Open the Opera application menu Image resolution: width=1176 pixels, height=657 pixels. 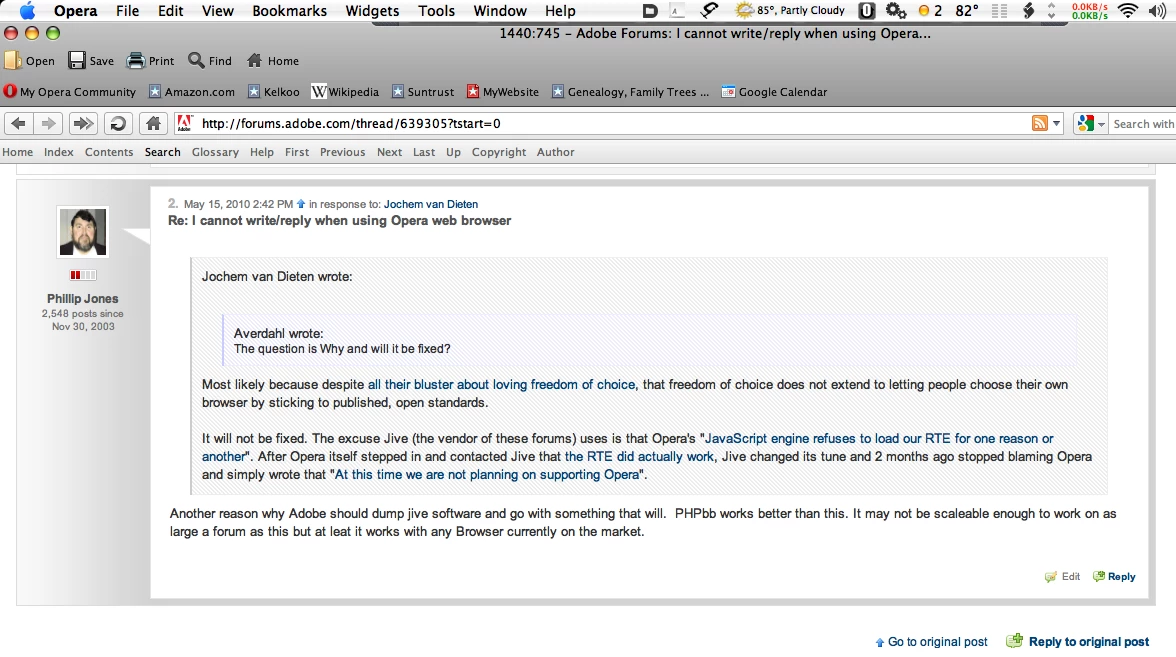(x=75, y=10)
